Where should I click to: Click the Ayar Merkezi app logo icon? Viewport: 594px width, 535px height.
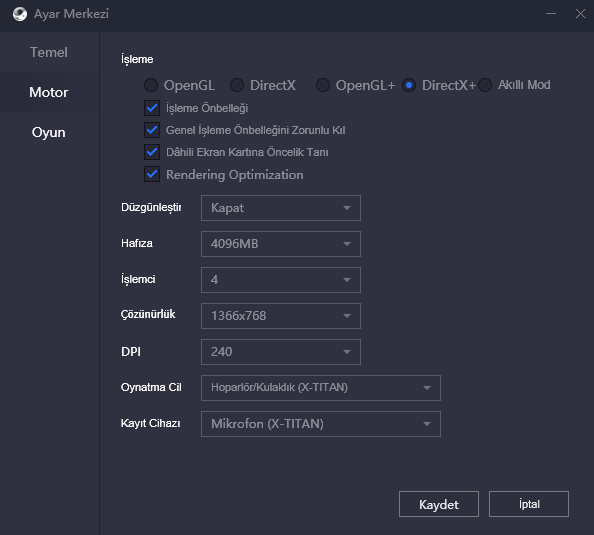point(20,14)
